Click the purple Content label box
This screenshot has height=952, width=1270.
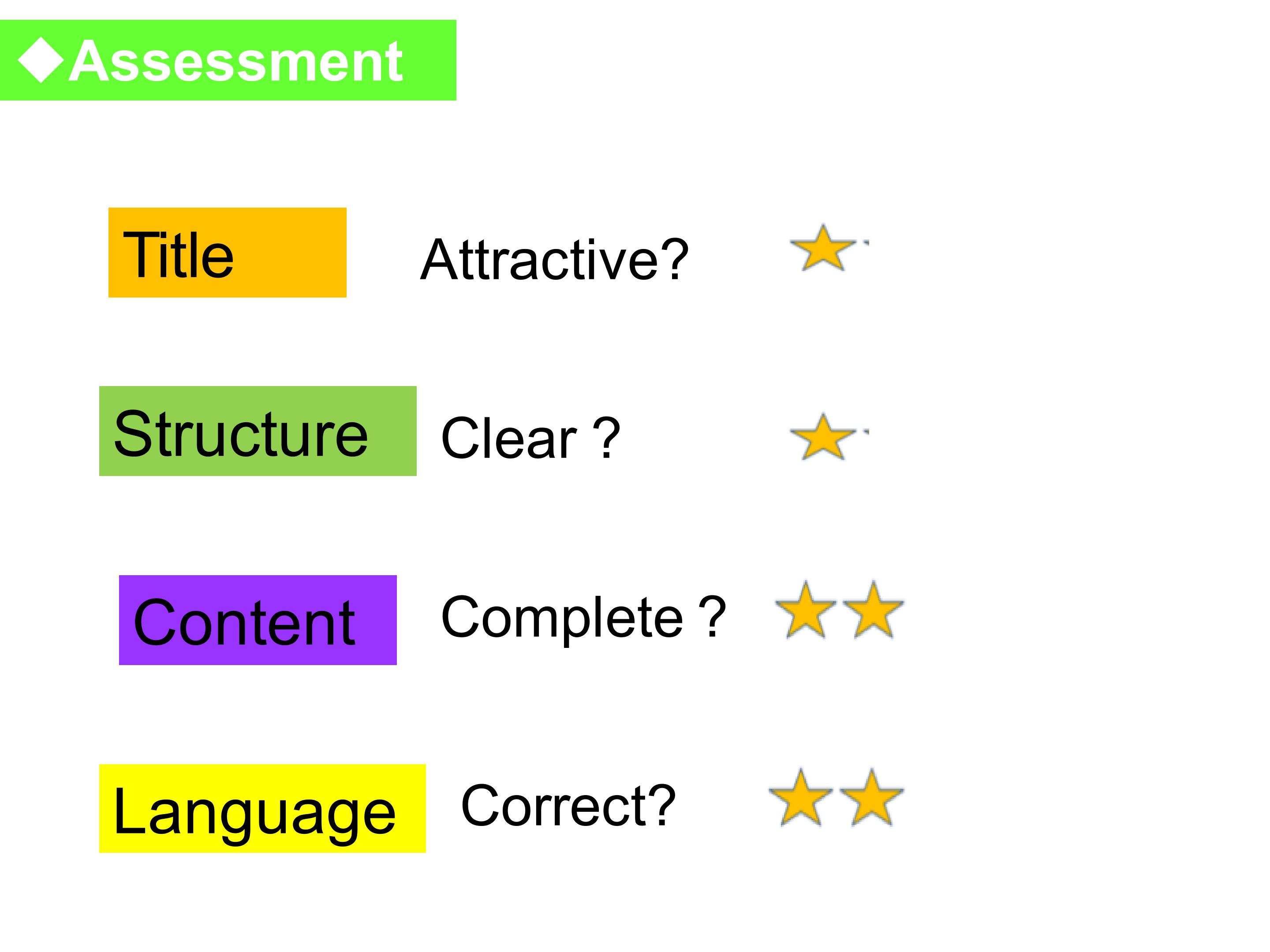click(258, 620)
